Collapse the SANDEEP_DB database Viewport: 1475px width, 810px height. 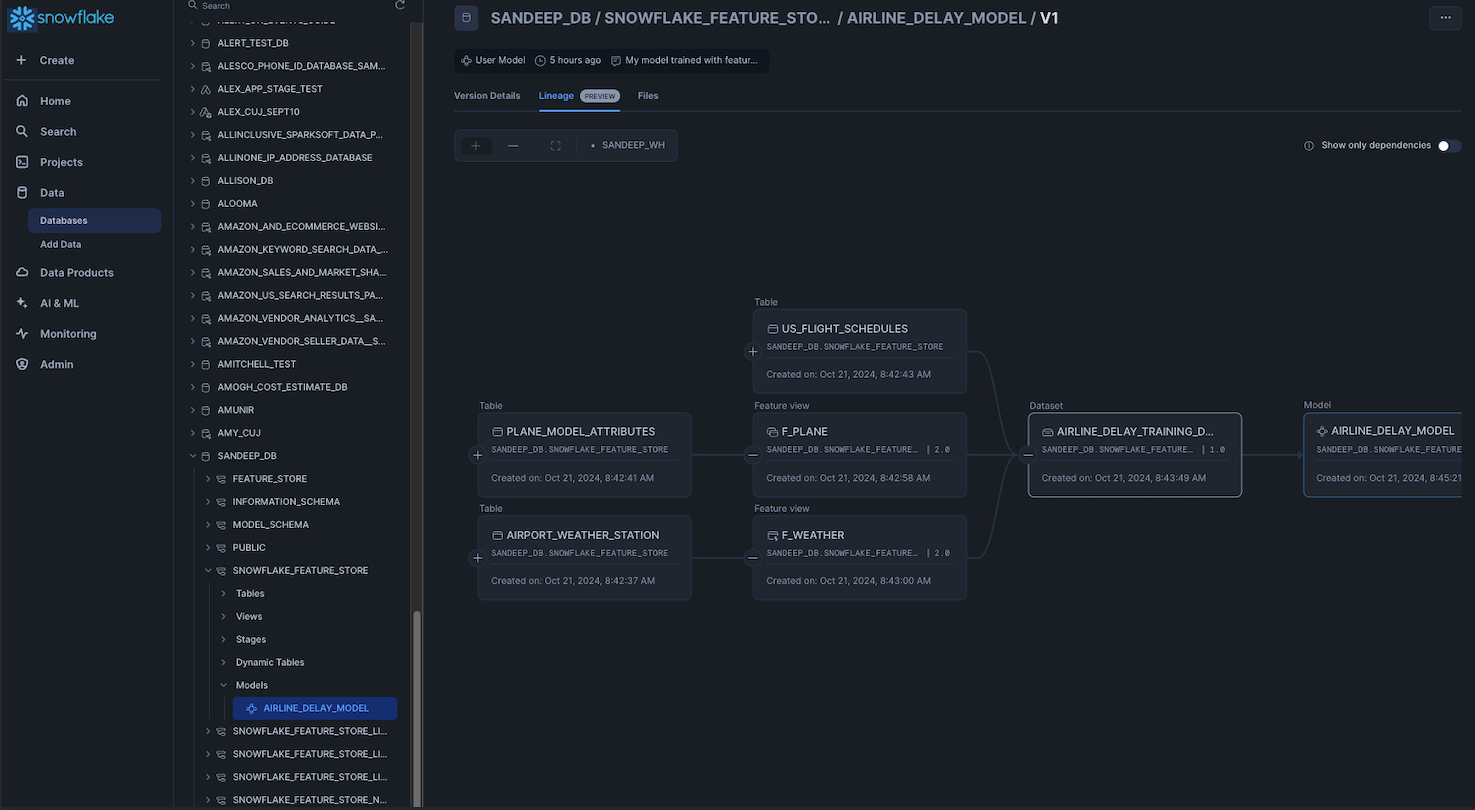[x=193, y=455]
